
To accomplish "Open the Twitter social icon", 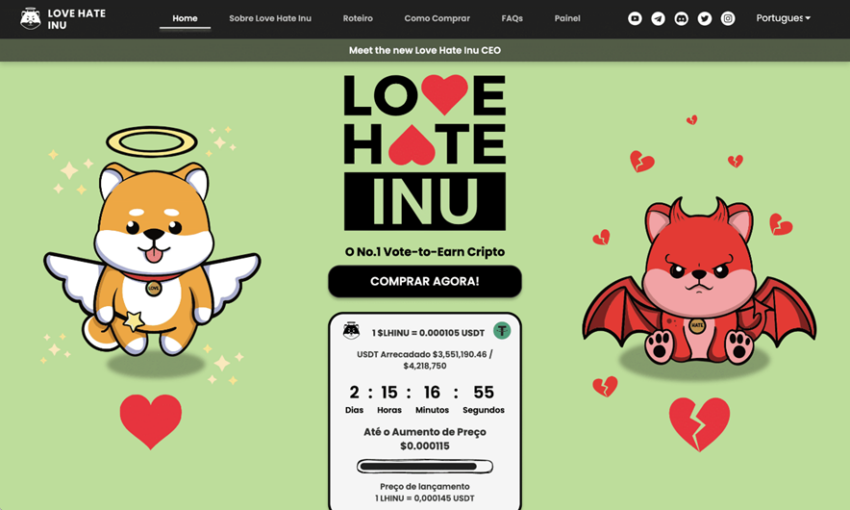I will tap(705, 18).
